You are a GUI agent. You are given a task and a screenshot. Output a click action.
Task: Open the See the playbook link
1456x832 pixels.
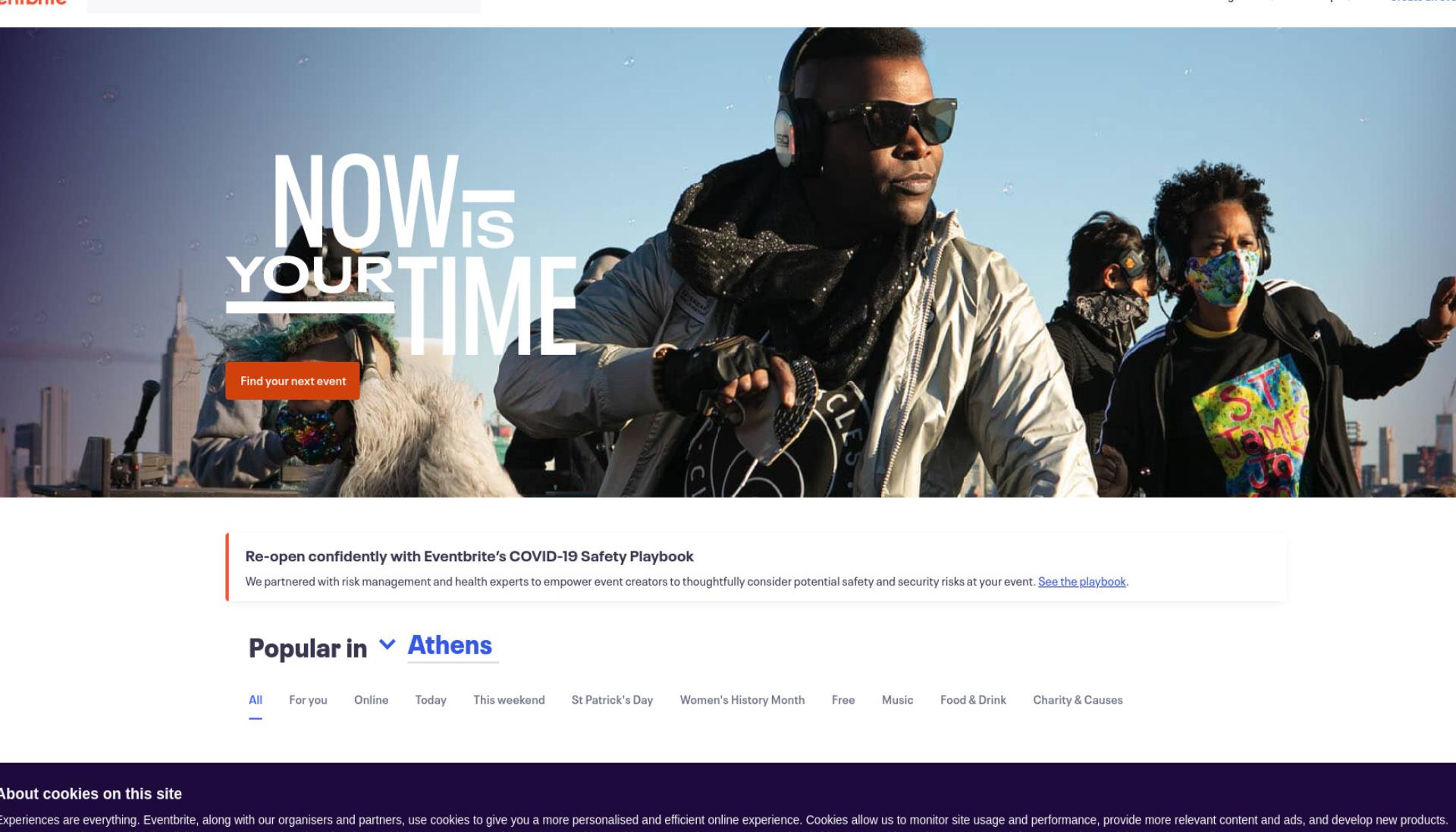[x=1081, y=582]
